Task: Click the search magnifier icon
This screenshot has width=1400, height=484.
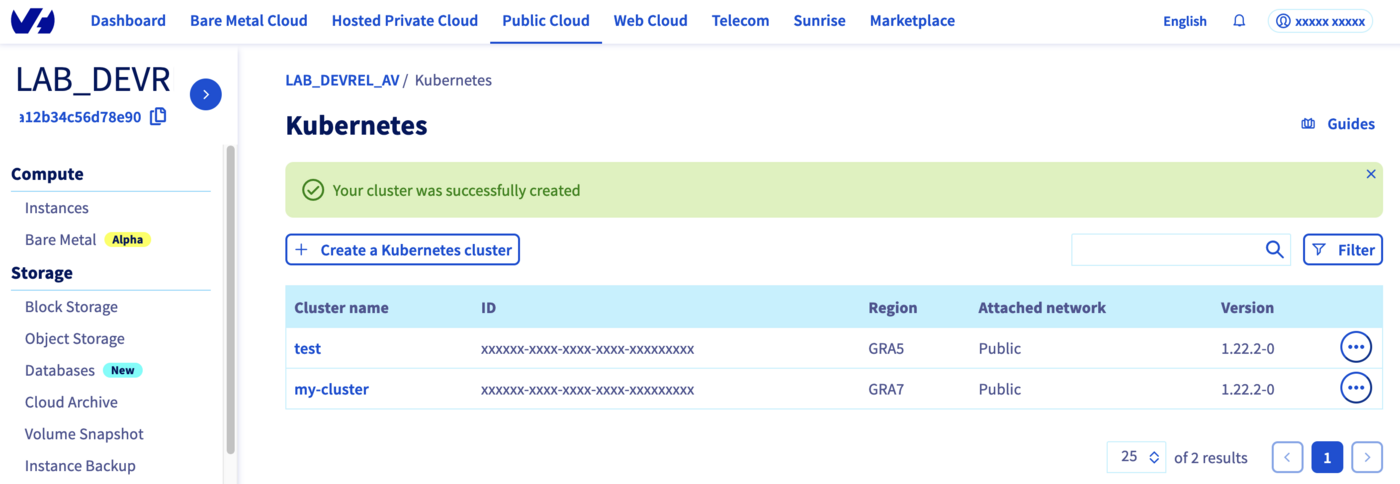Action: (1274, 250)
